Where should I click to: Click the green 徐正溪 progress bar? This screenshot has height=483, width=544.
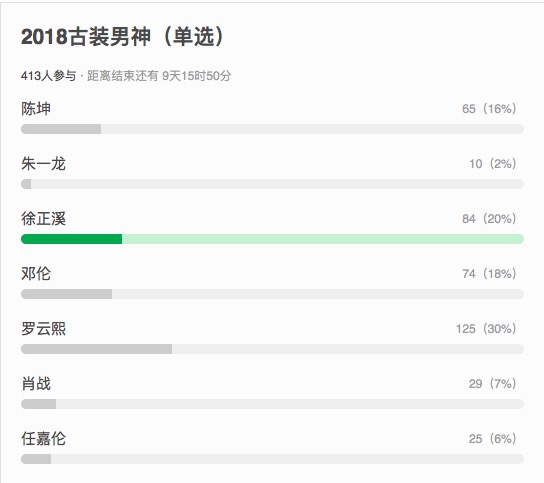272,239
